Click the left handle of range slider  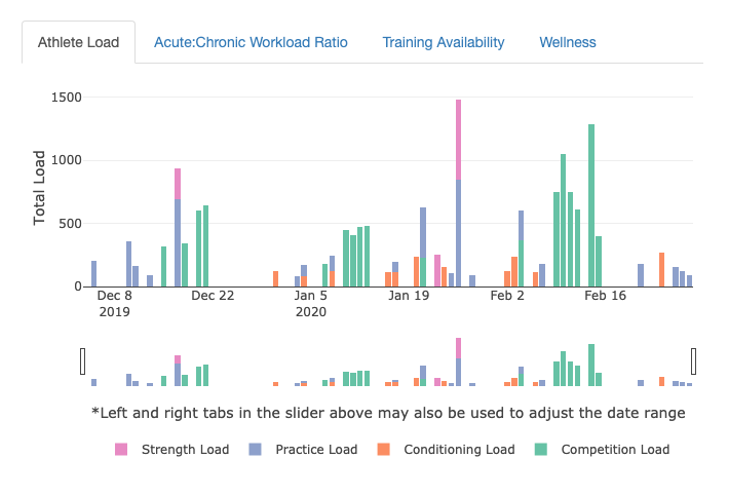click(83, 361)
